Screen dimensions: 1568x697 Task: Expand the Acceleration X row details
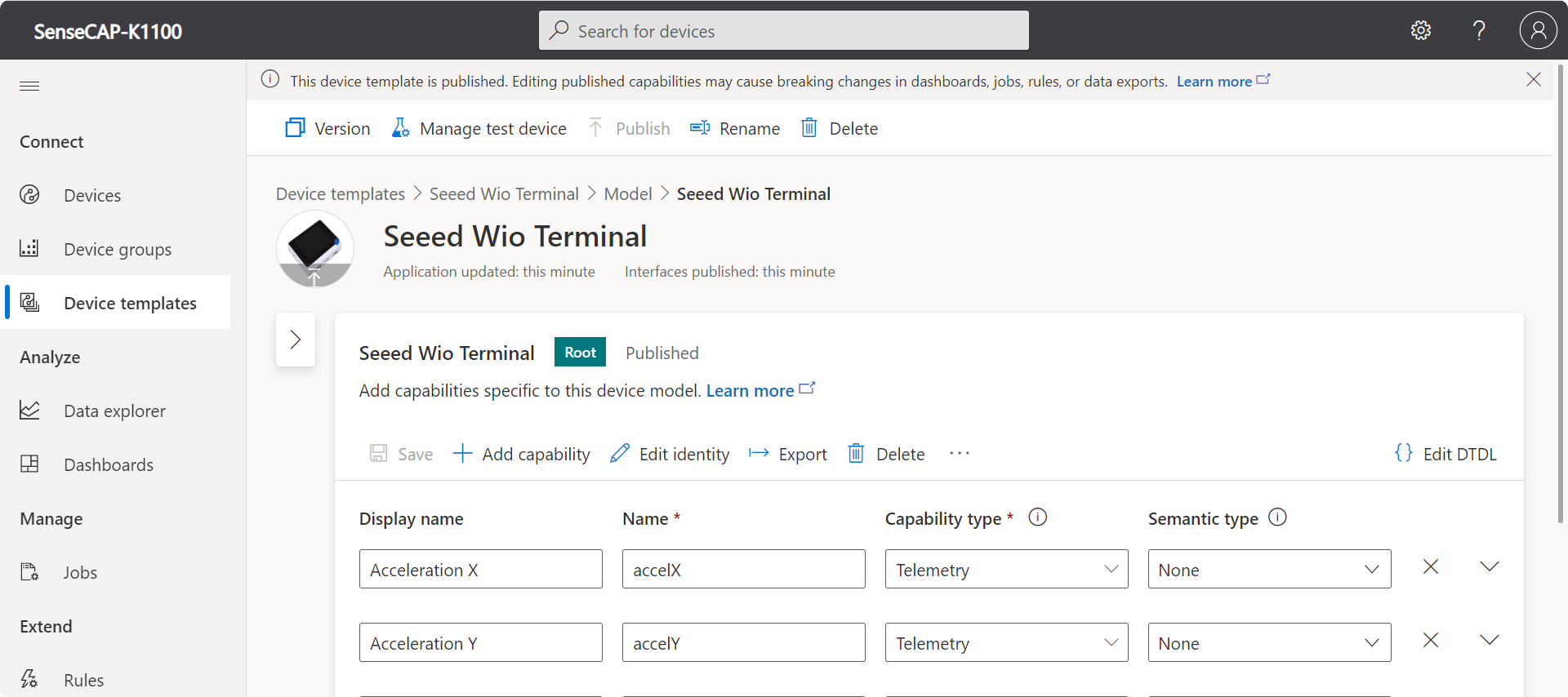tap(1490, 566)
